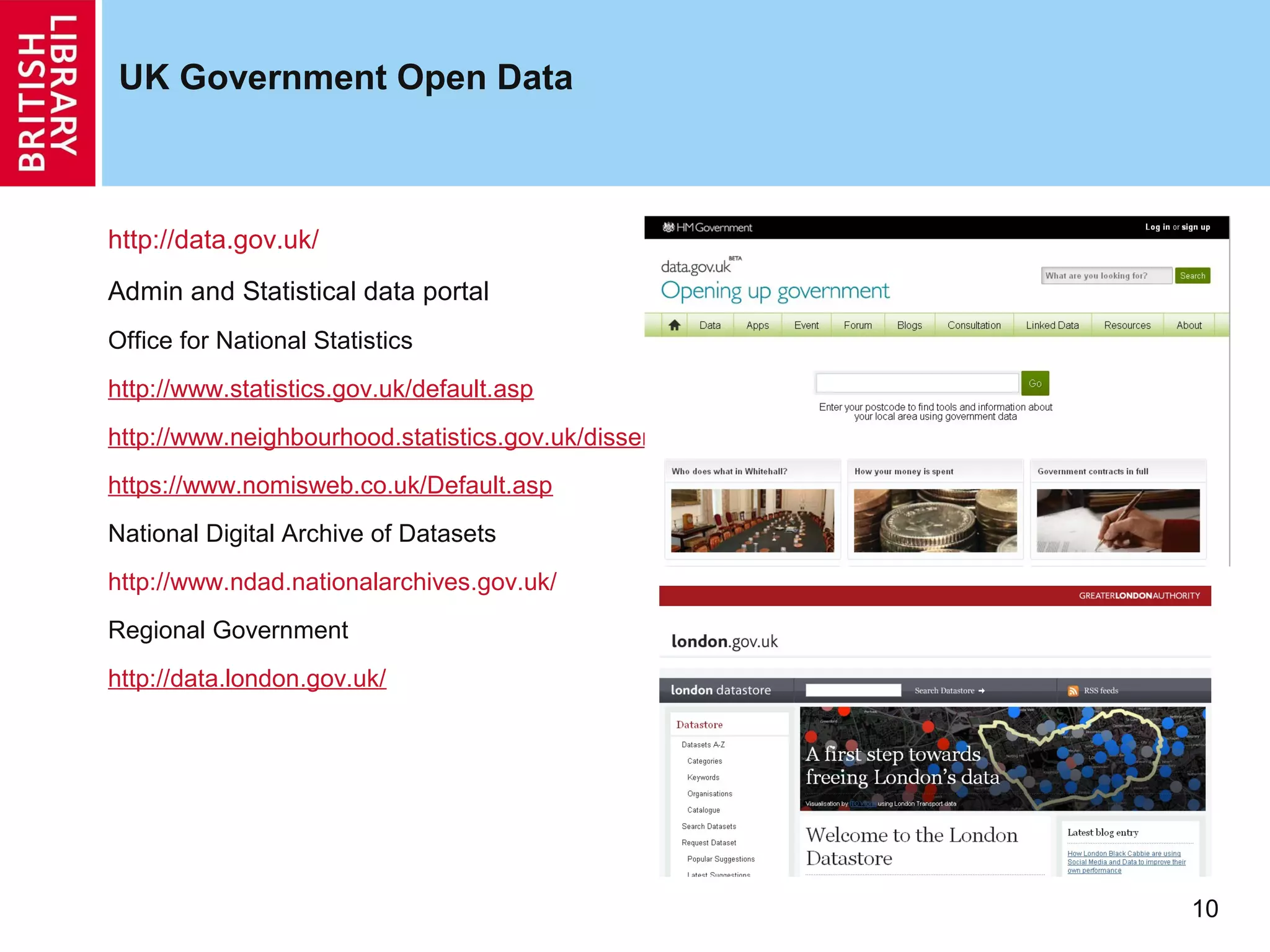Screen dimensions: 1270x952
Task: Click the About tab
Action: 1189,325
